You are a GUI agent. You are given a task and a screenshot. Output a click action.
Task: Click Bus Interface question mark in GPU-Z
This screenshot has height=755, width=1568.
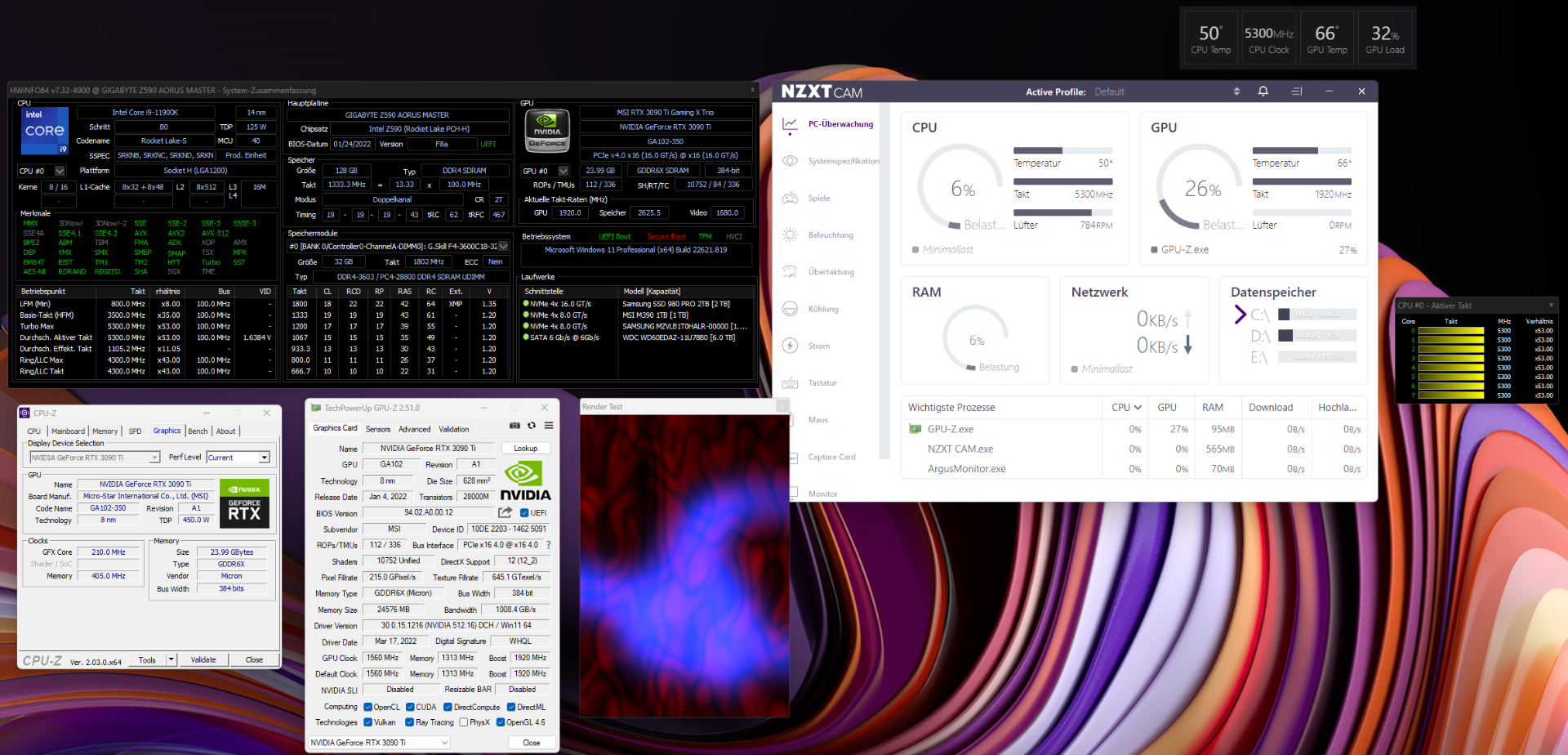coord(548,545)
